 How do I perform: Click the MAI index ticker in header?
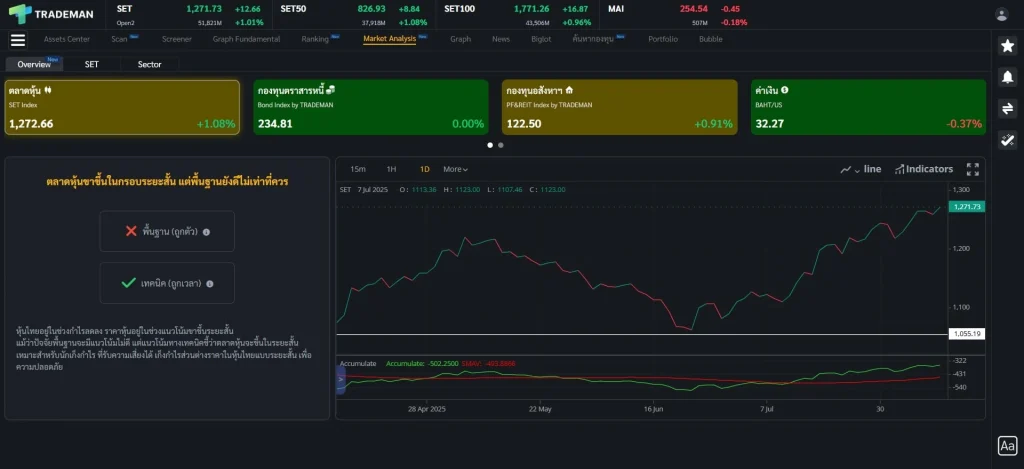(x=678, y=15)
